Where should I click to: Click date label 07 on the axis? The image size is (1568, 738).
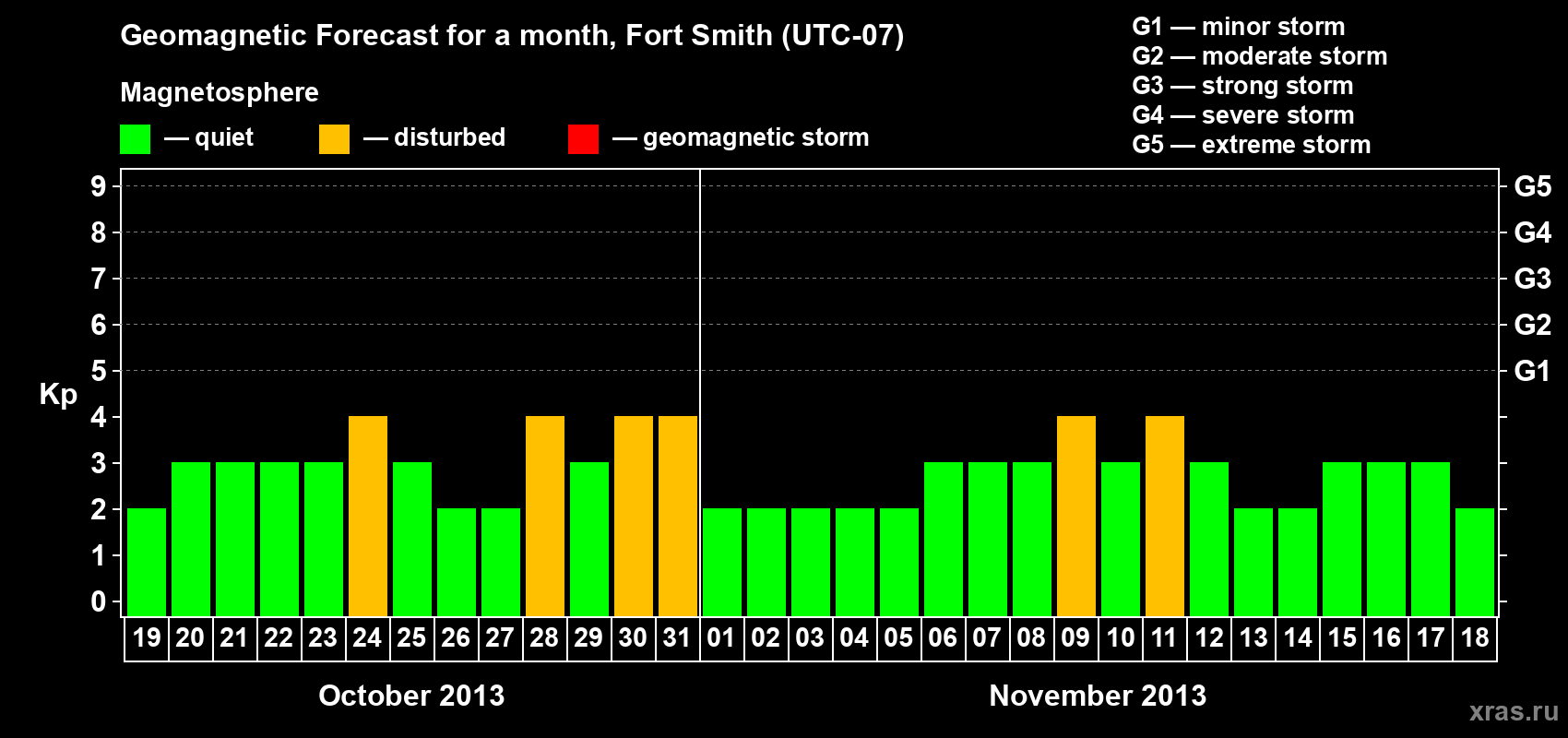(x=987, y=637)
